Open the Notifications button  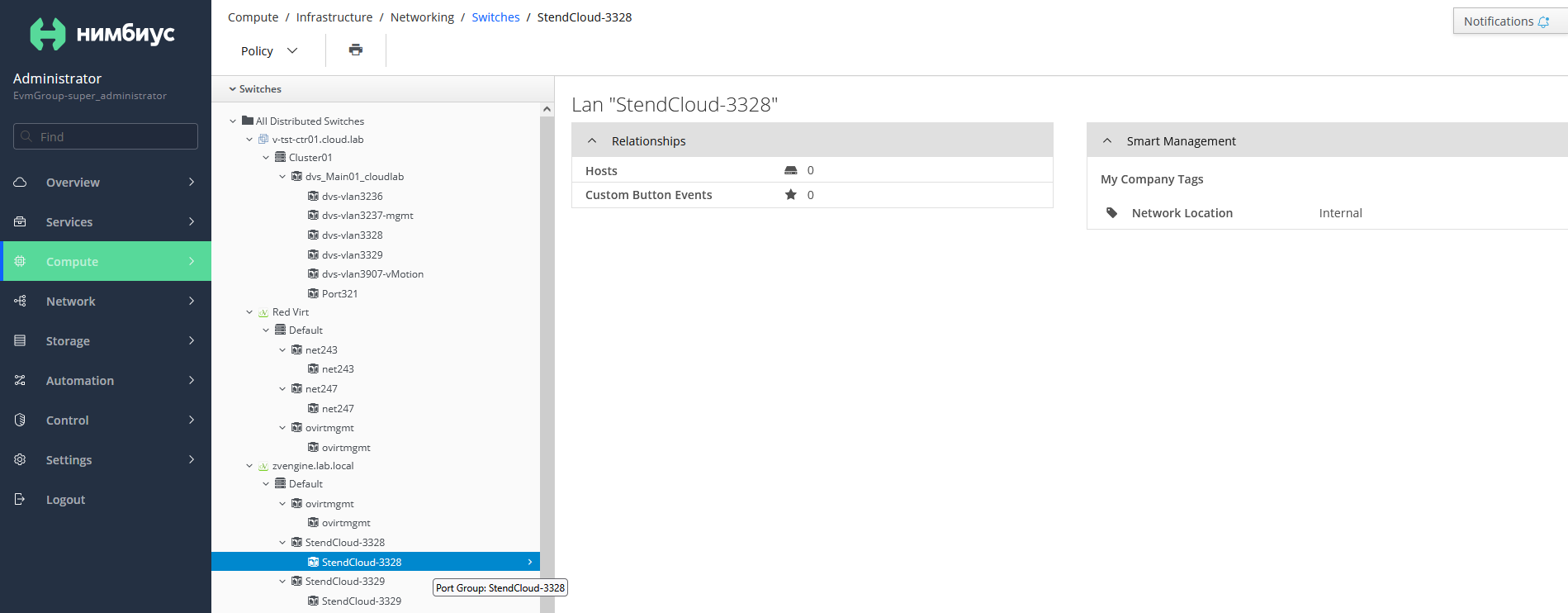(1509, 21)
